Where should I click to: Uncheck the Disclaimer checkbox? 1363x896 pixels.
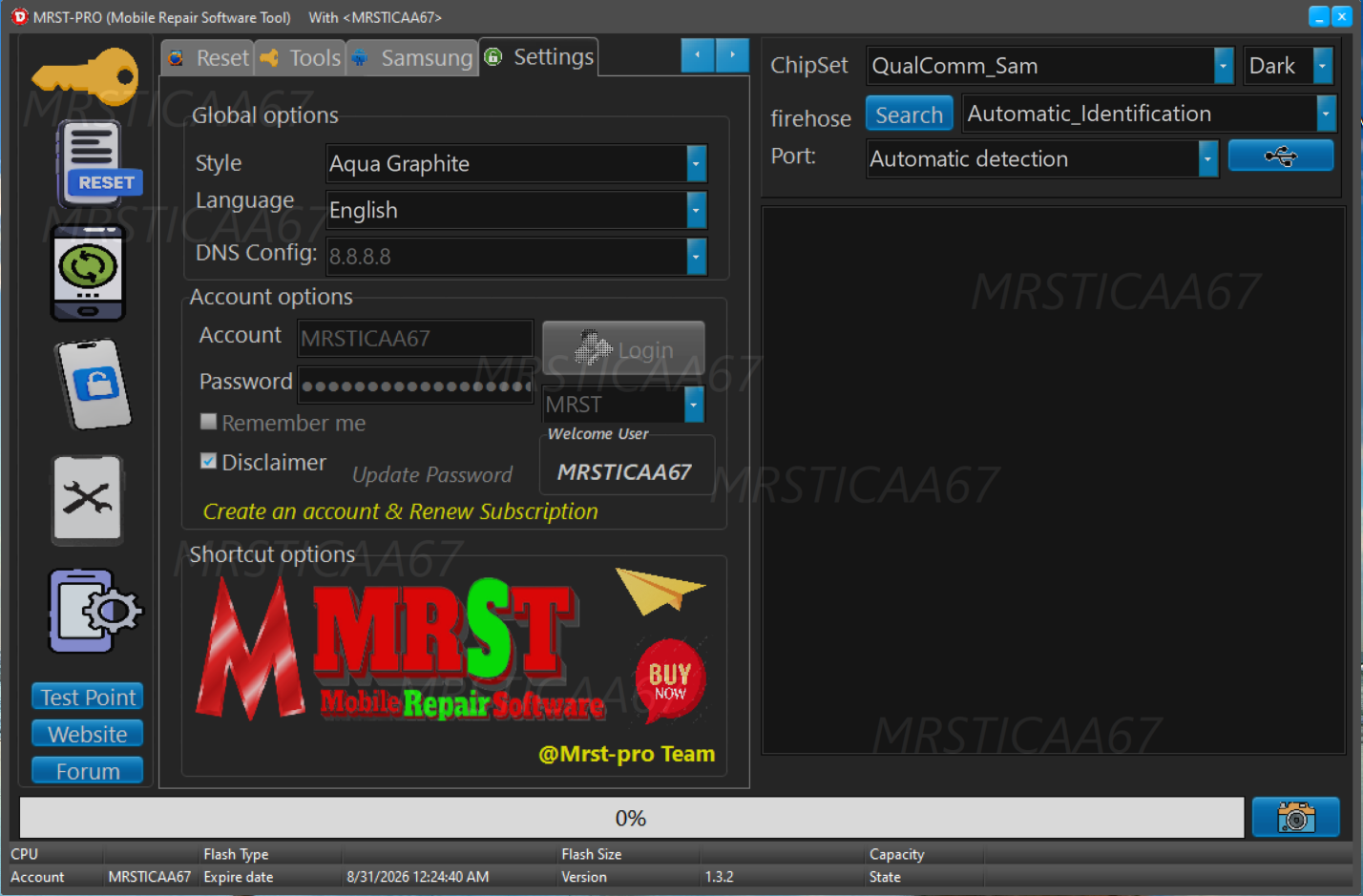tap(208, 462)
